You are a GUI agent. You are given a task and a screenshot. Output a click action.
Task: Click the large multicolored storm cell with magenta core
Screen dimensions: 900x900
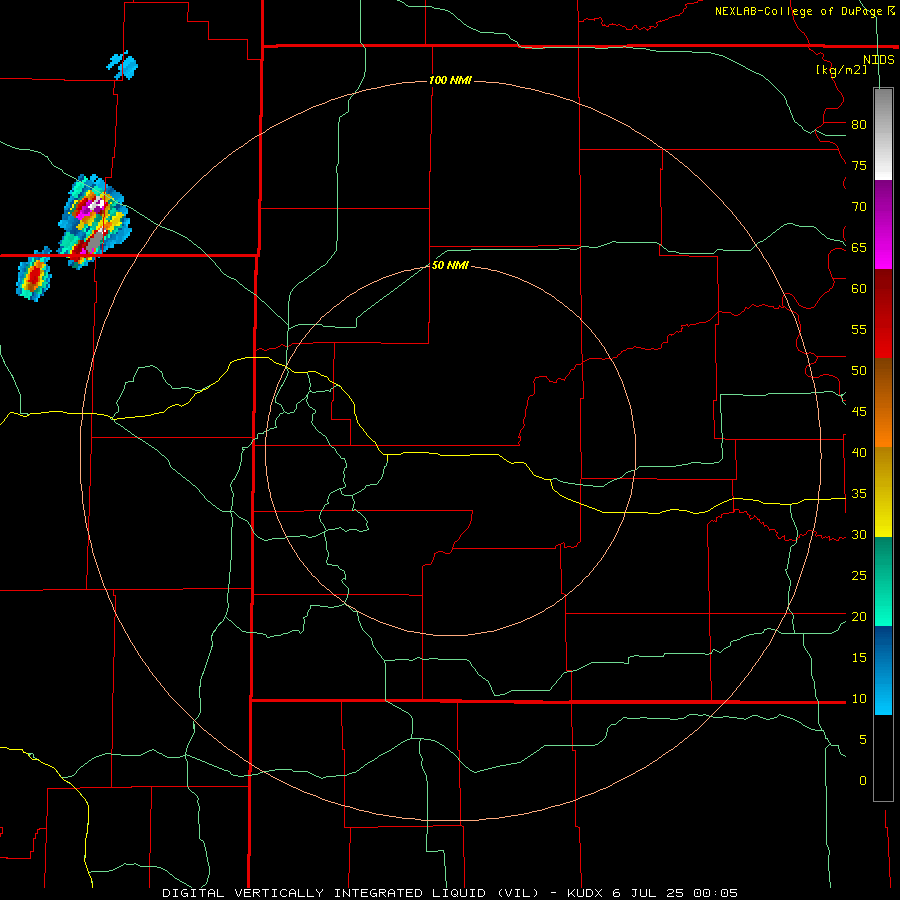point(94,222)
